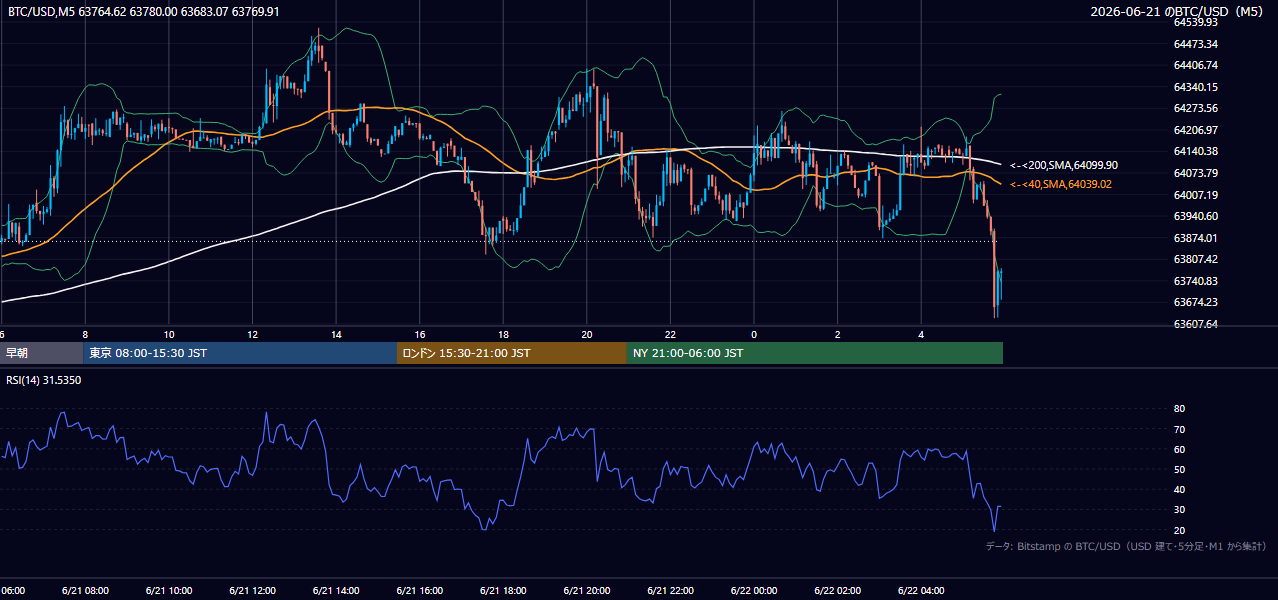Click bottom date label 6/21 10:00
1278x600 pixels.
[171, 591]
